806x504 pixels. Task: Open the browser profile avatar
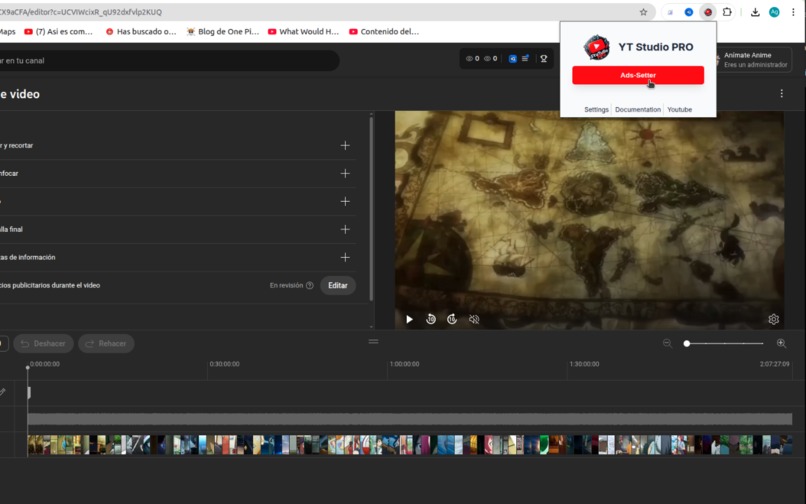774,12
